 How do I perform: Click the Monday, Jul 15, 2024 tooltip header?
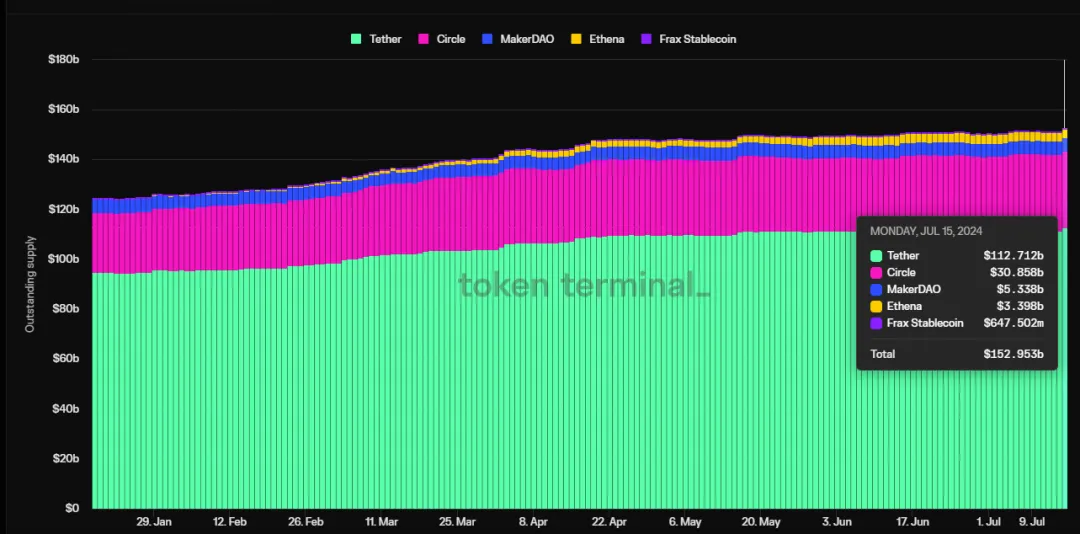924,232
